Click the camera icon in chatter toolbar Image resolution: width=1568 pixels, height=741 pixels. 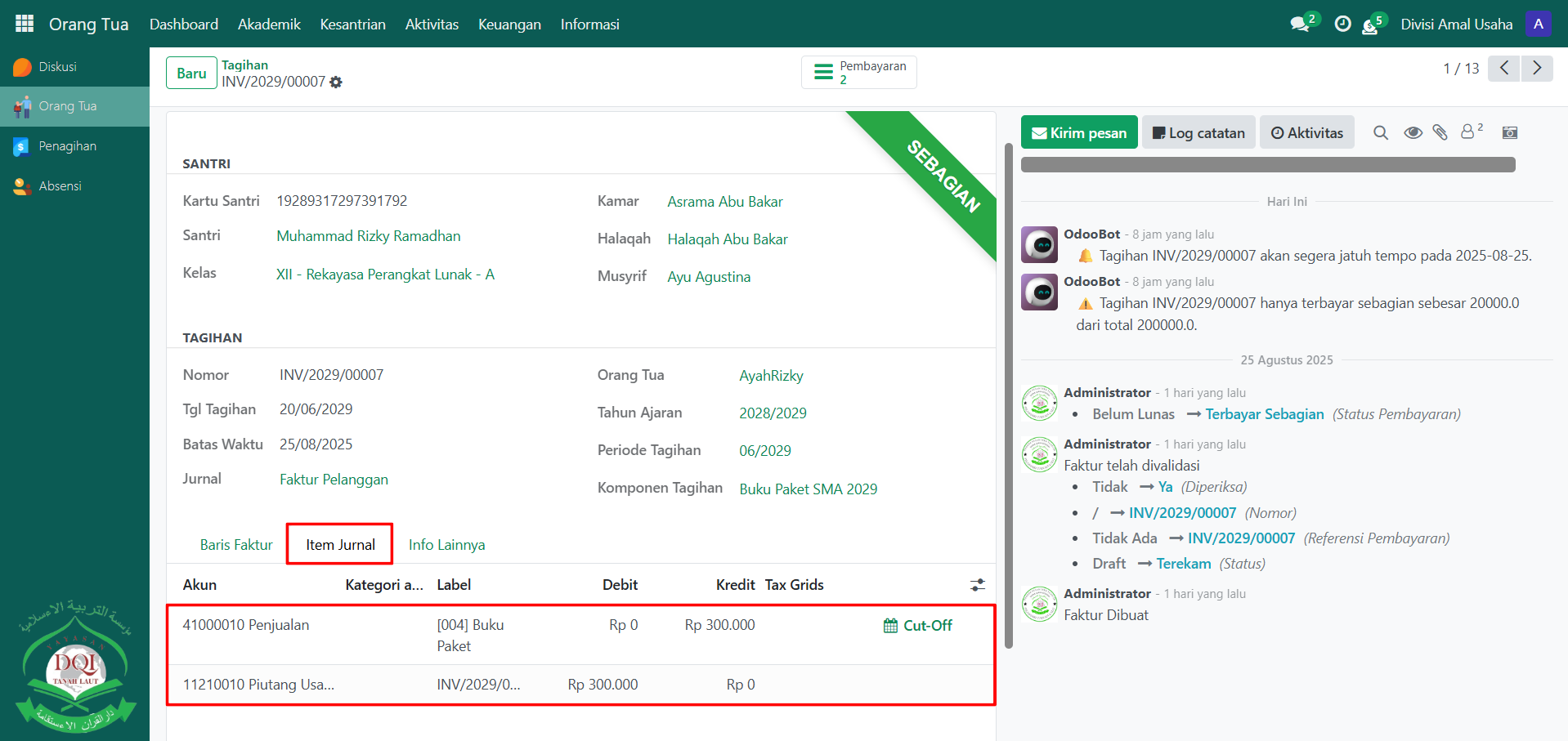[x=1510, y=133]
